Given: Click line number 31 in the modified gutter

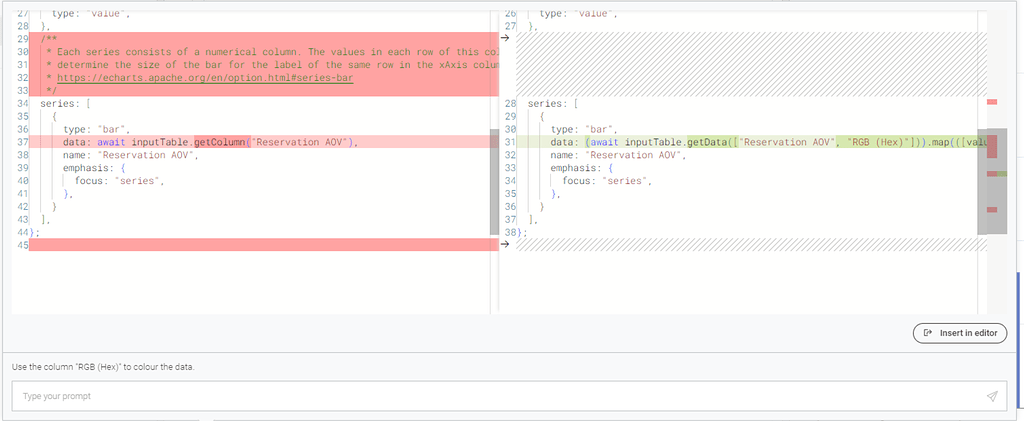Looking at the screenshot, I should coord(511,142).
